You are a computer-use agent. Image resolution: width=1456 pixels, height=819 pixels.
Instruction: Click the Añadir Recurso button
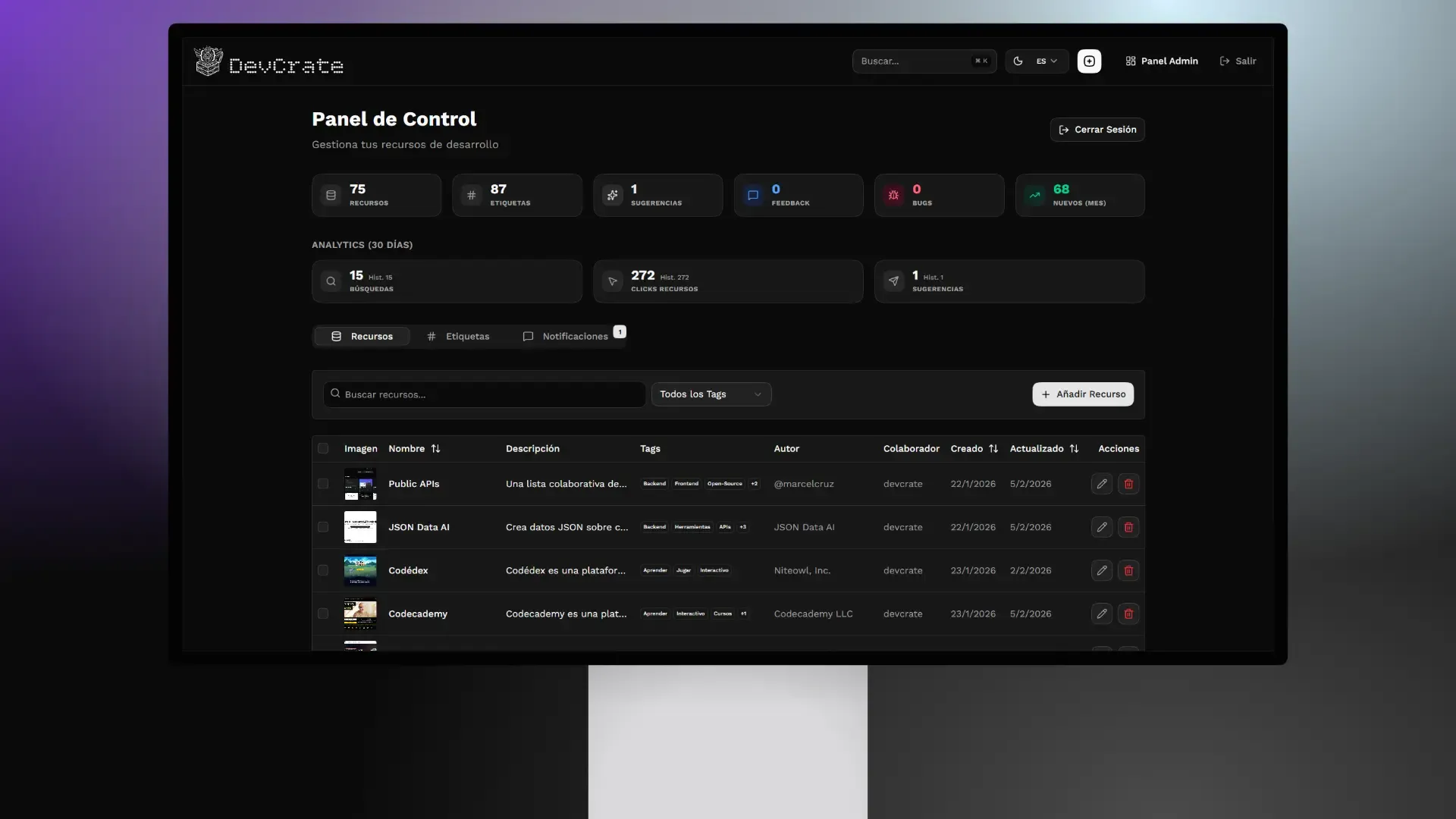click(x=1082, y=394)
